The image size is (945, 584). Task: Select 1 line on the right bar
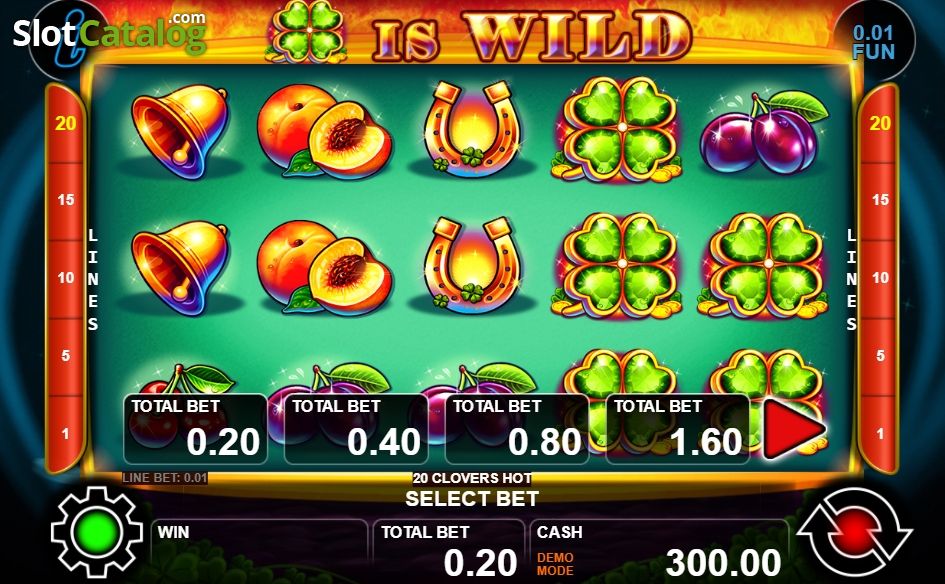pos(880,433)
